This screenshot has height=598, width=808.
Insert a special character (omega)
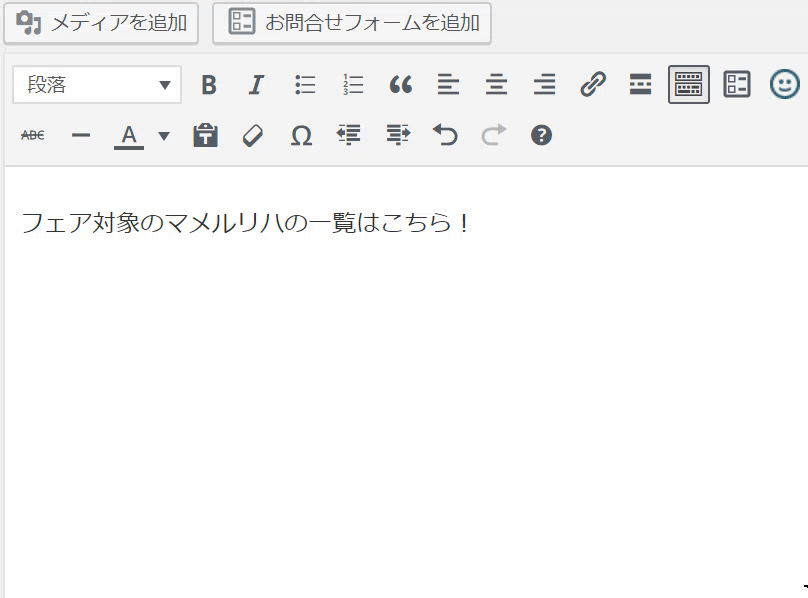[301, 135]
